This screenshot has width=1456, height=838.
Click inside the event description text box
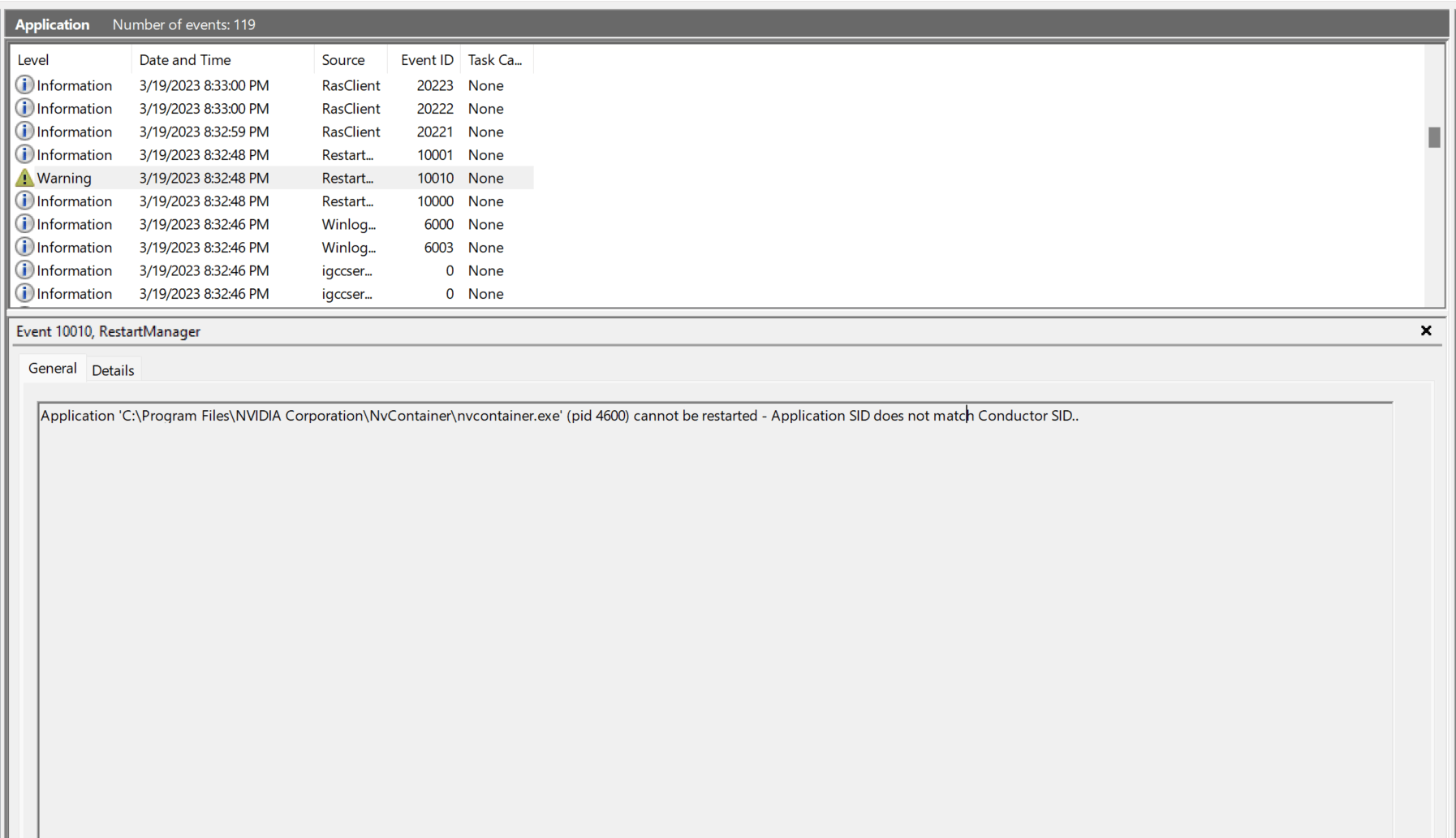click(715, 619)
